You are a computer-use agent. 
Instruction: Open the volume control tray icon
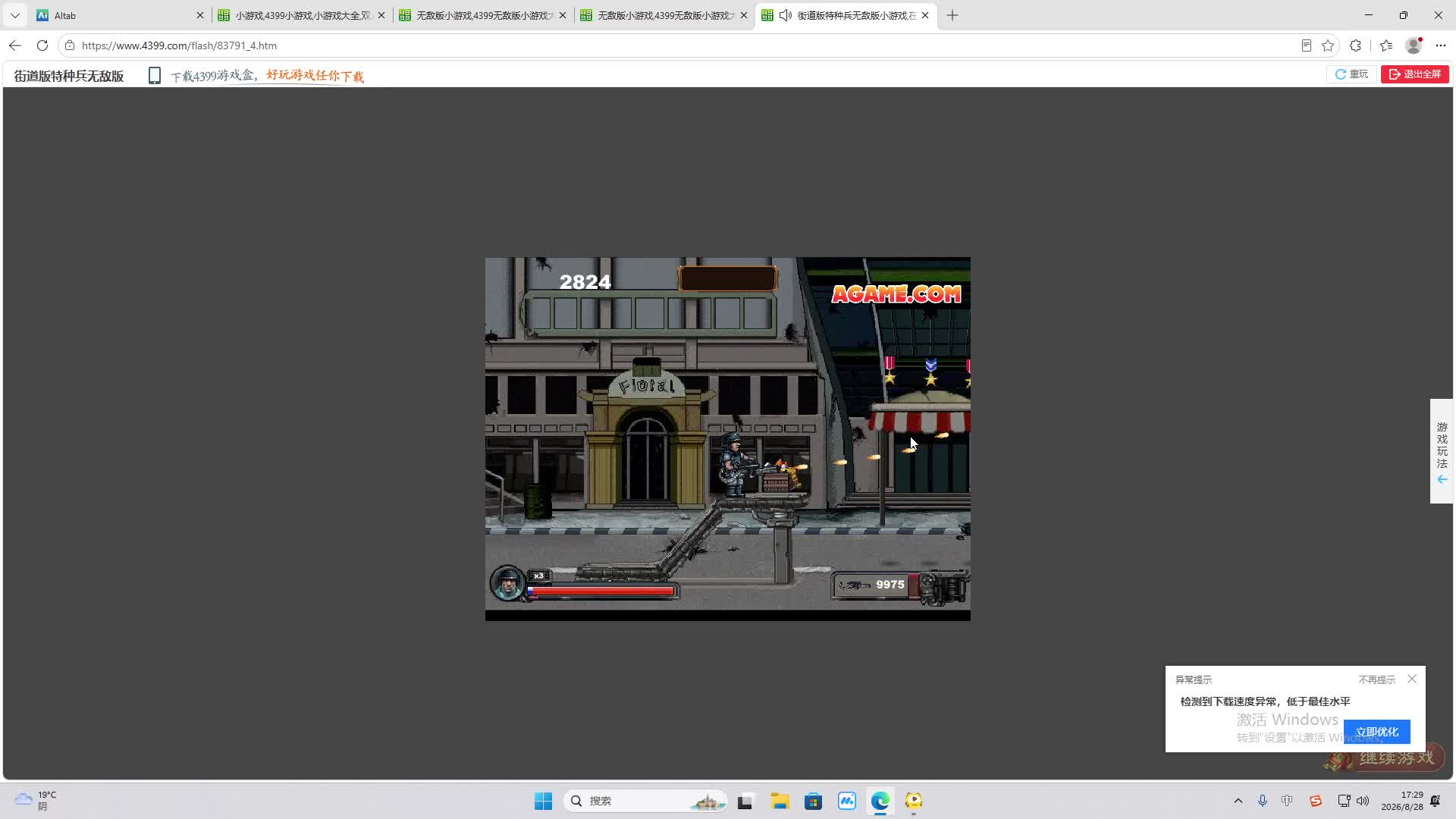tap(1363, 801)
